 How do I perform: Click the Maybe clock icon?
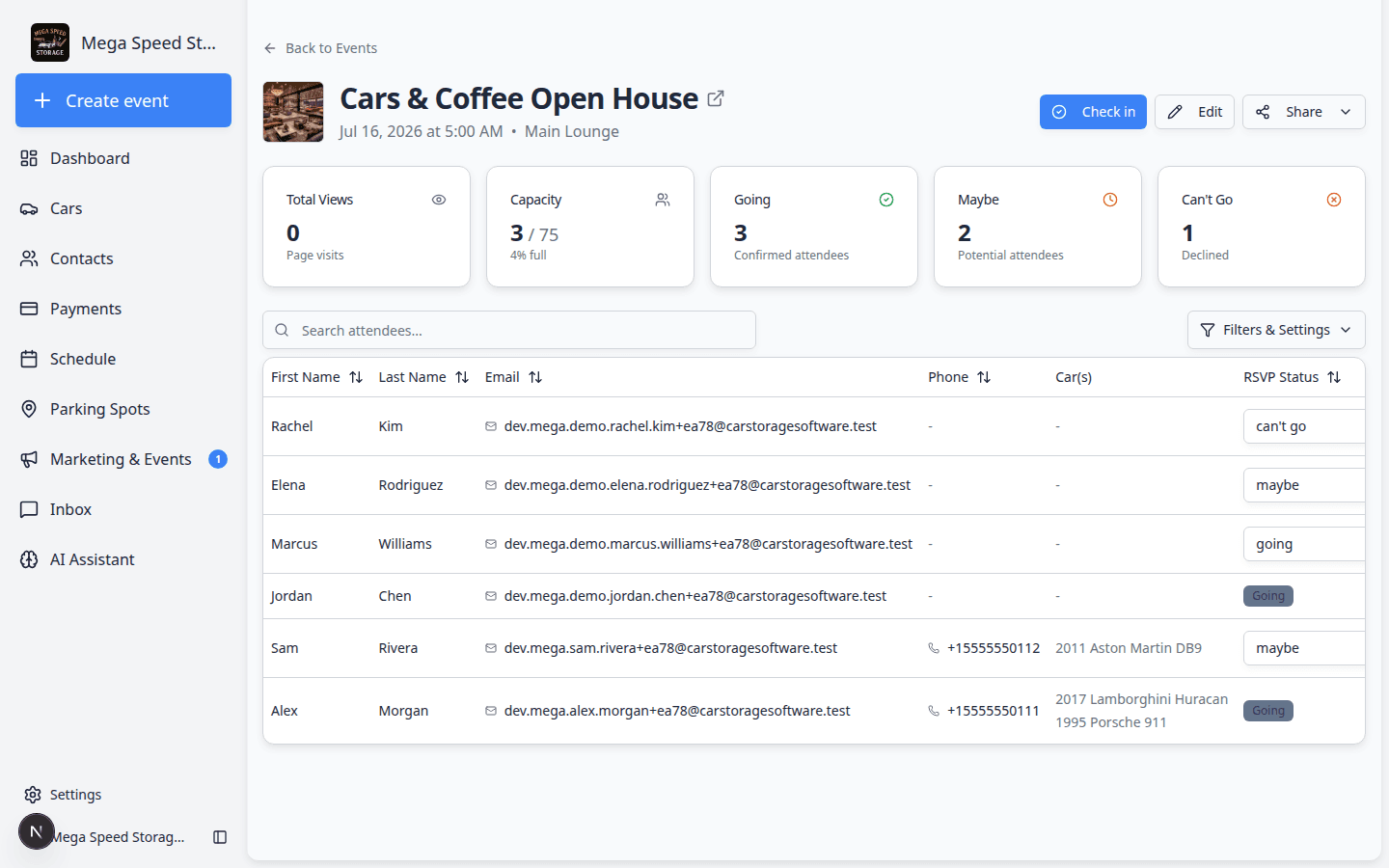click(x=1110, y=200)
